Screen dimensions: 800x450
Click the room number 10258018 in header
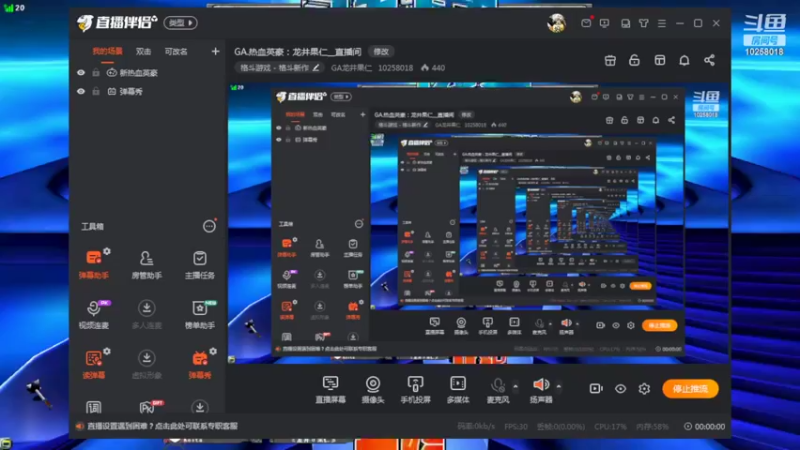click(x=395, y=67)
